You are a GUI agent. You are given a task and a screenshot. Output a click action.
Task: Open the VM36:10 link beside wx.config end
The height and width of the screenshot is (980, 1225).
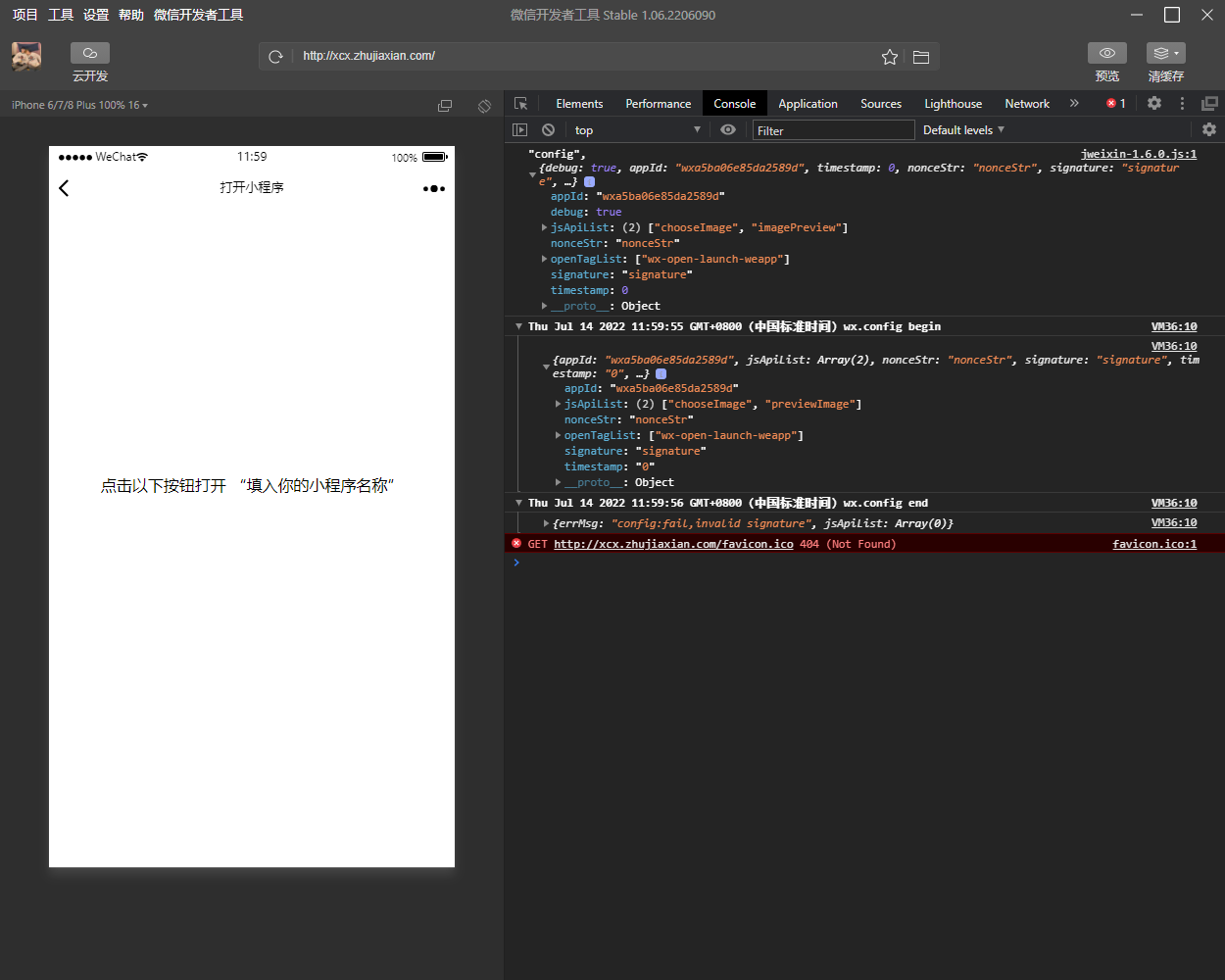click(1174, 503)
